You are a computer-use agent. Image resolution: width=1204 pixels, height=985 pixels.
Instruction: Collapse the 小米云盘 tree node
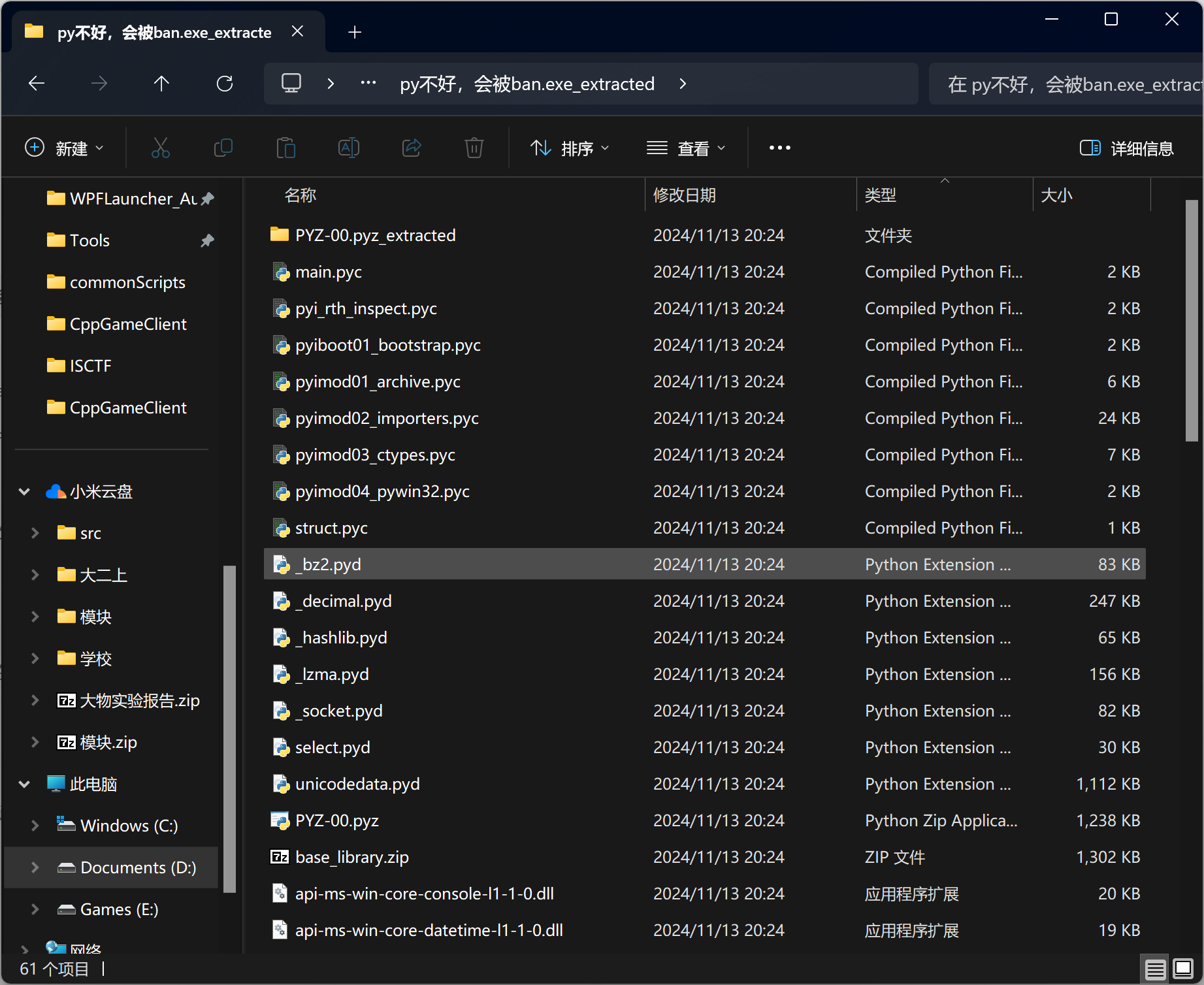[25, 491]
